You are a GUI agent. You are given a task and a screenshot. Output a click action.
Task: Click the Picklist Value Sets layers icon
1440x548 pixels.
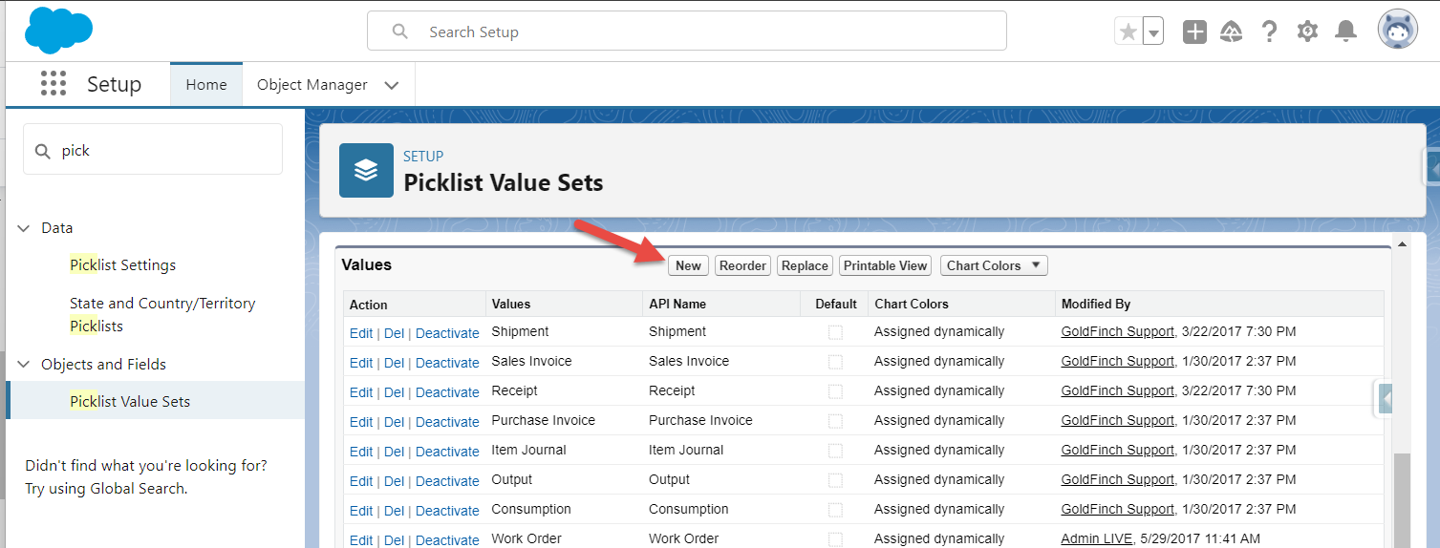tap(366, 170)
